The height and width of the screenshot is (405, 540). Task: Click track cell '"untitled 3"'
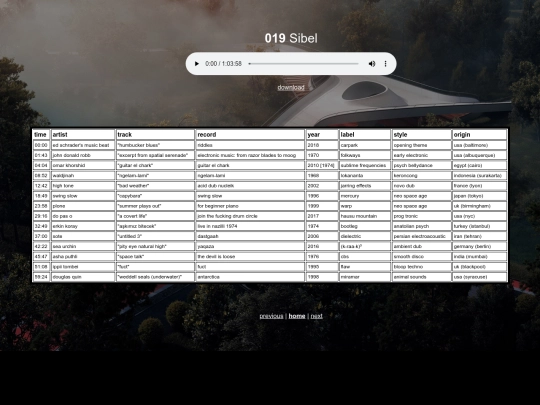pyautogui.click(x=155, y=236)
